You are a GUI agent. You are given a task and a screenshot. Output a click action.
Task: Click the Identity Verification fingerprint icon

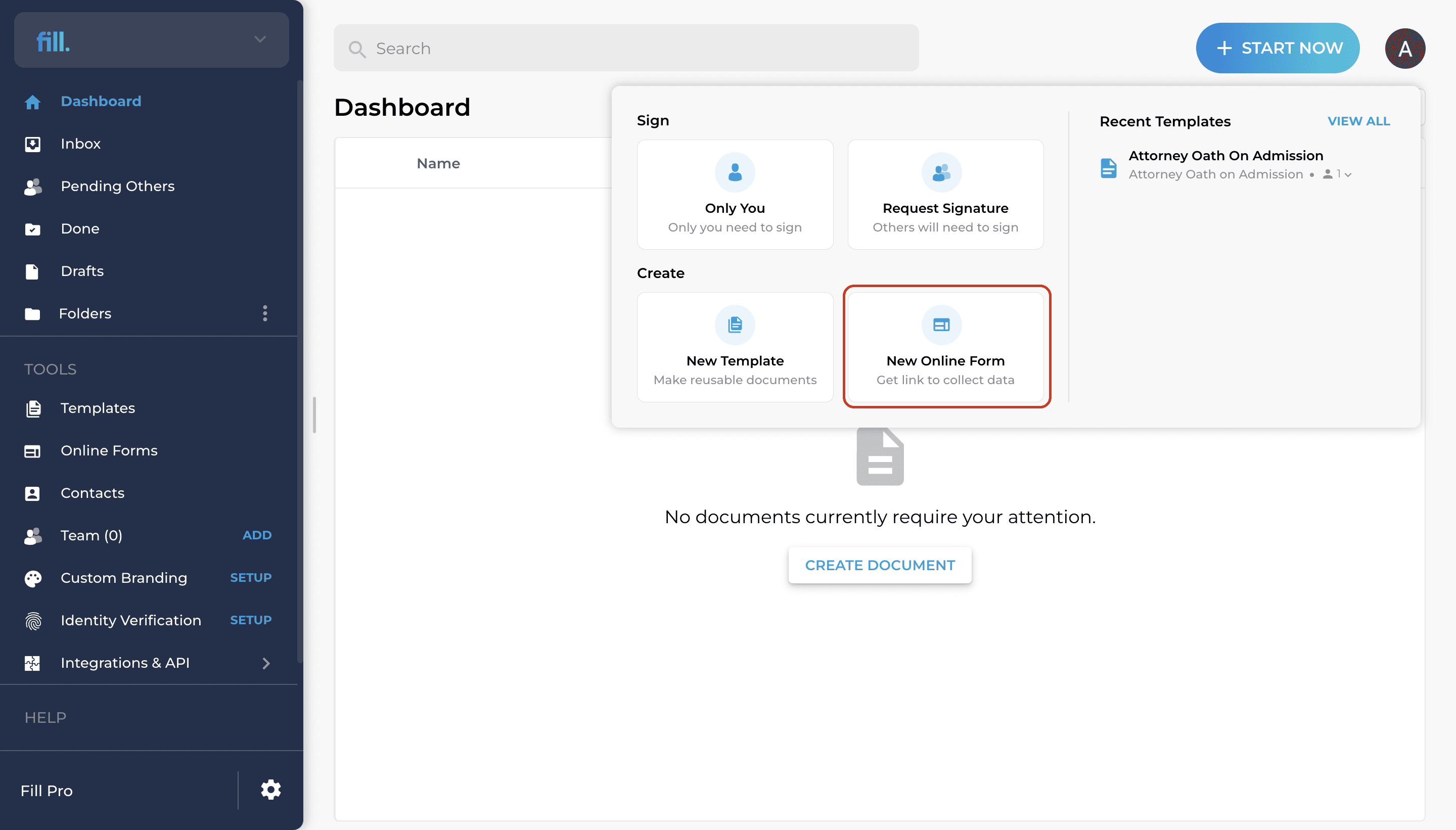pos(33,621)
